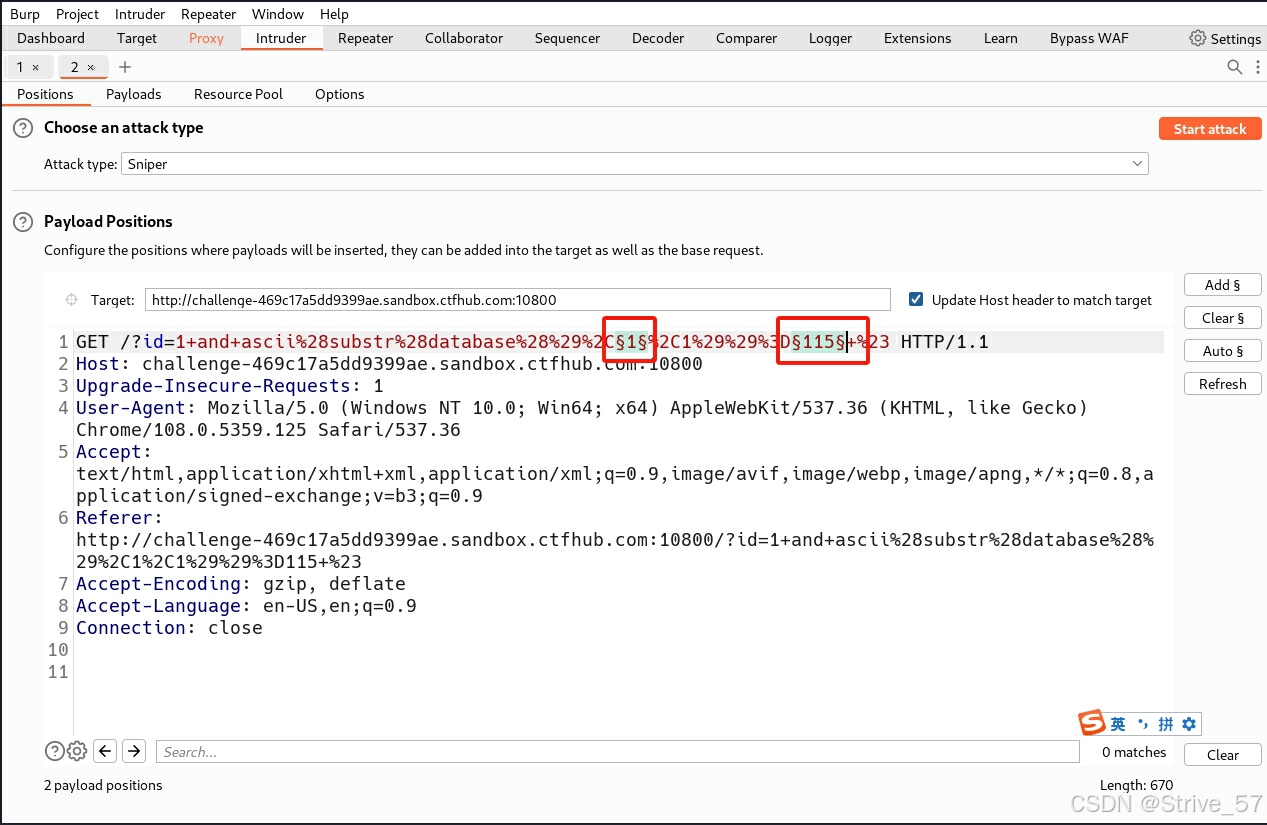Click the User-Agent header line

pos(581,419)
